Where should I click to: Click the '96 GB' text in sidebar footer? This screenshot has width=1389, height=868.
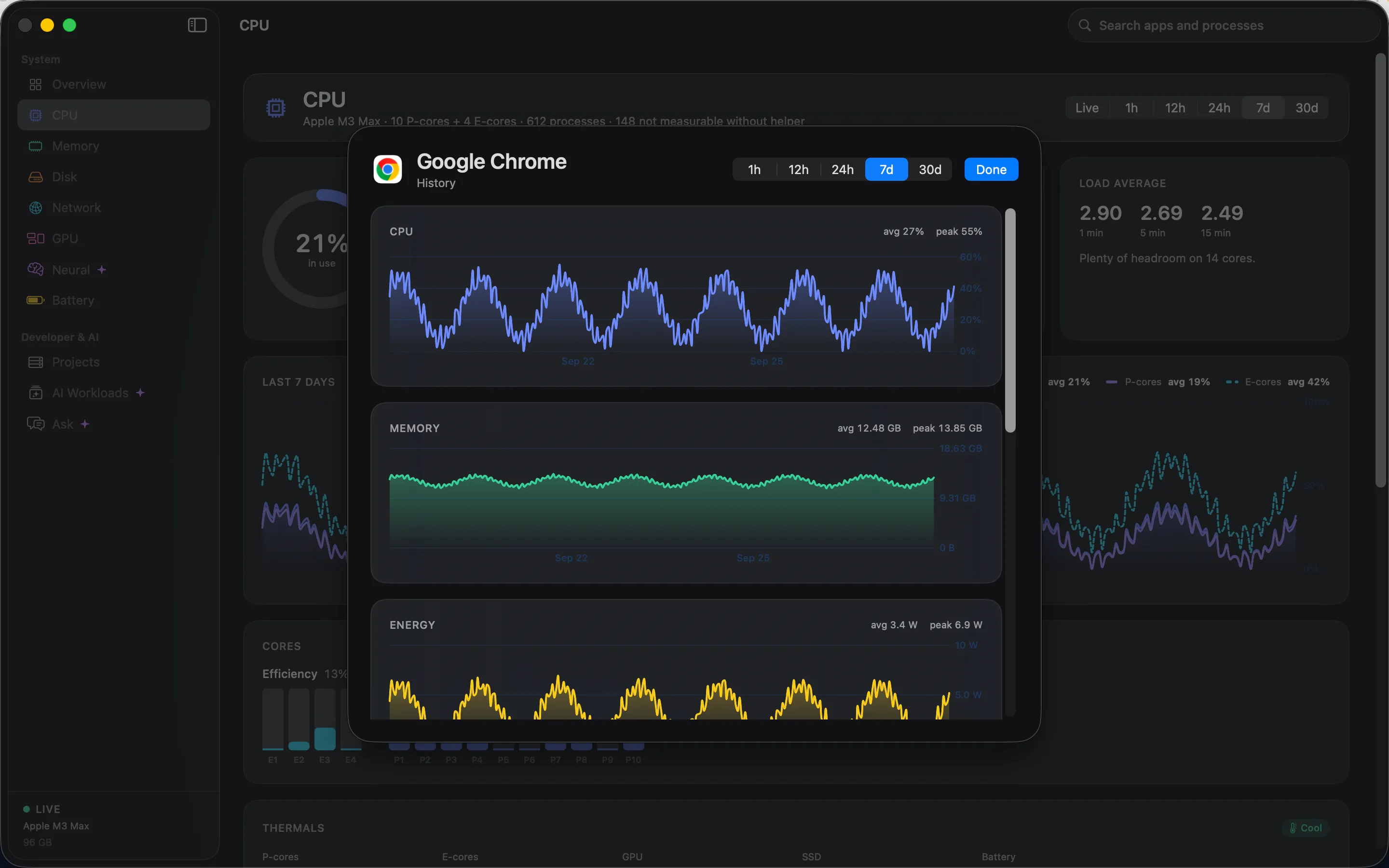click(37, 842)
